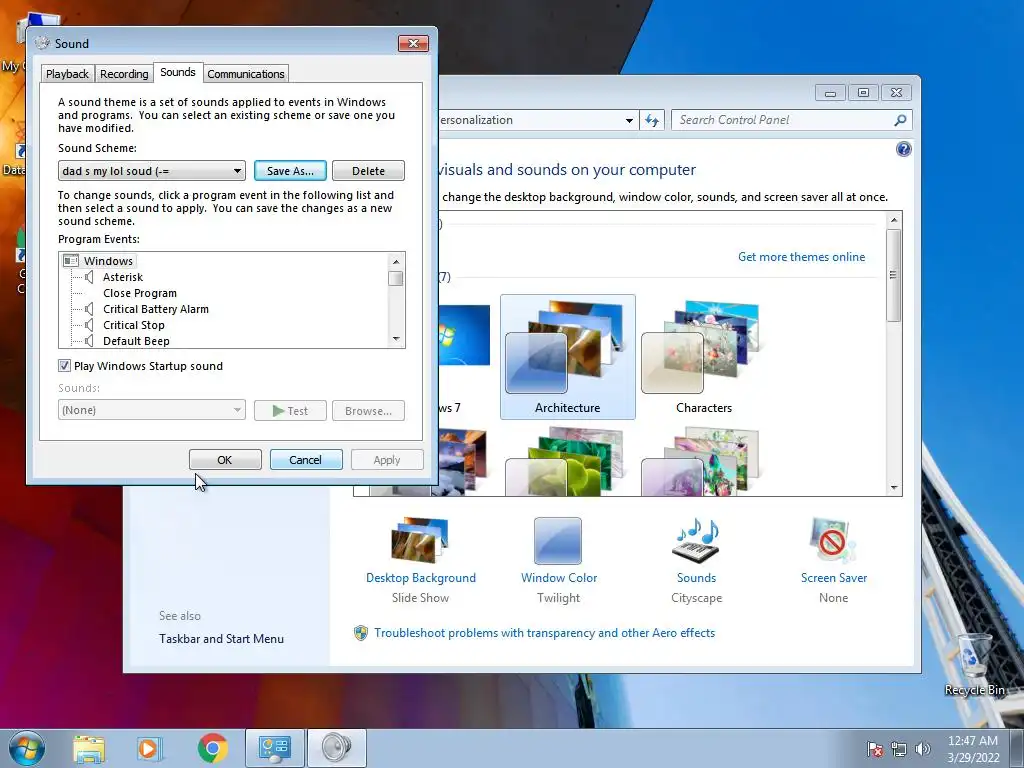Open Troubleshoot problems with transparency link
Image resolution: width=1024 pixels, height=768 pixels.
click(x=544, y=633)
